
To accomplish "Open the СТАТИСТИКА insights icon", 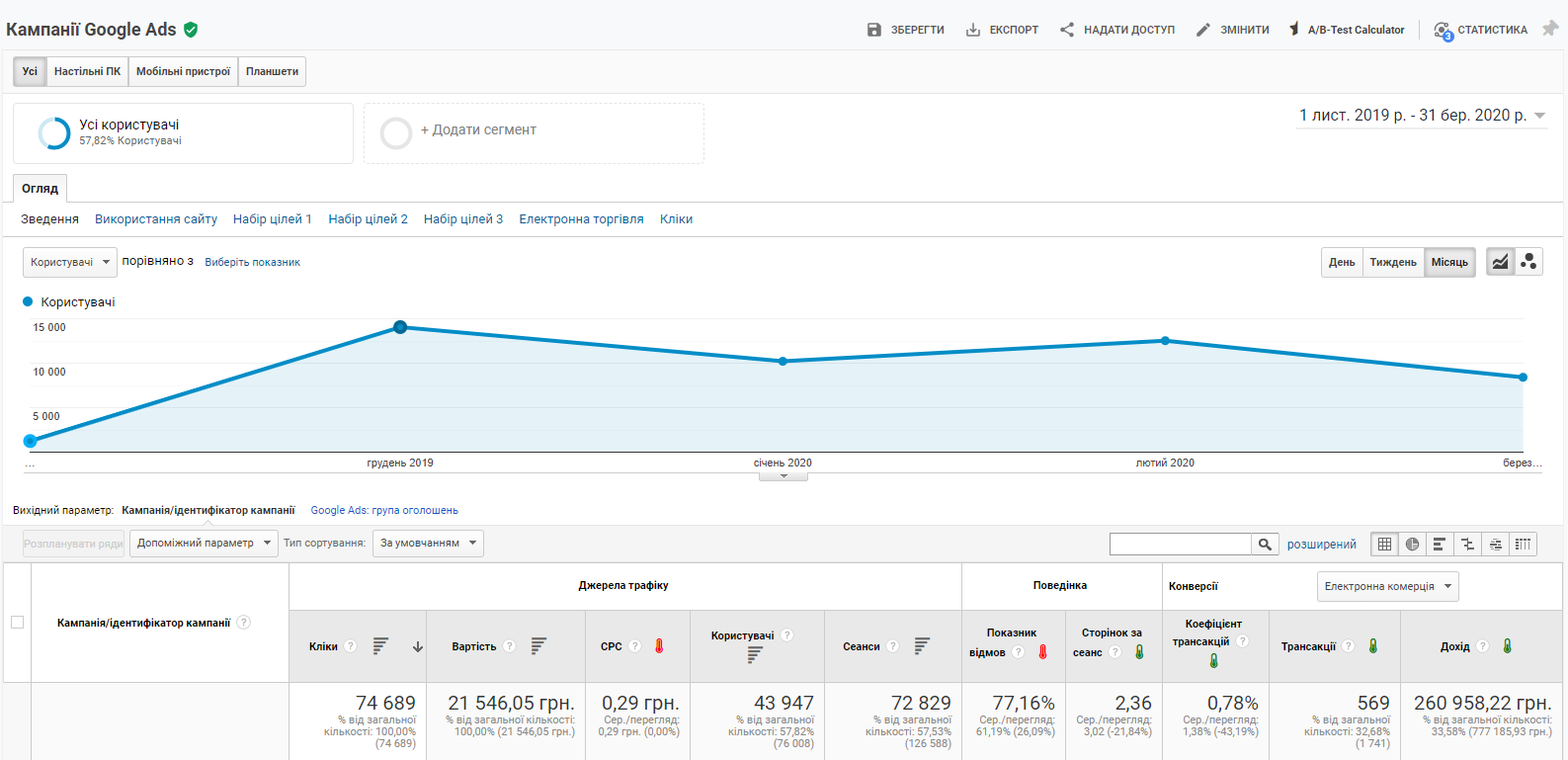I will [1443, 31].
